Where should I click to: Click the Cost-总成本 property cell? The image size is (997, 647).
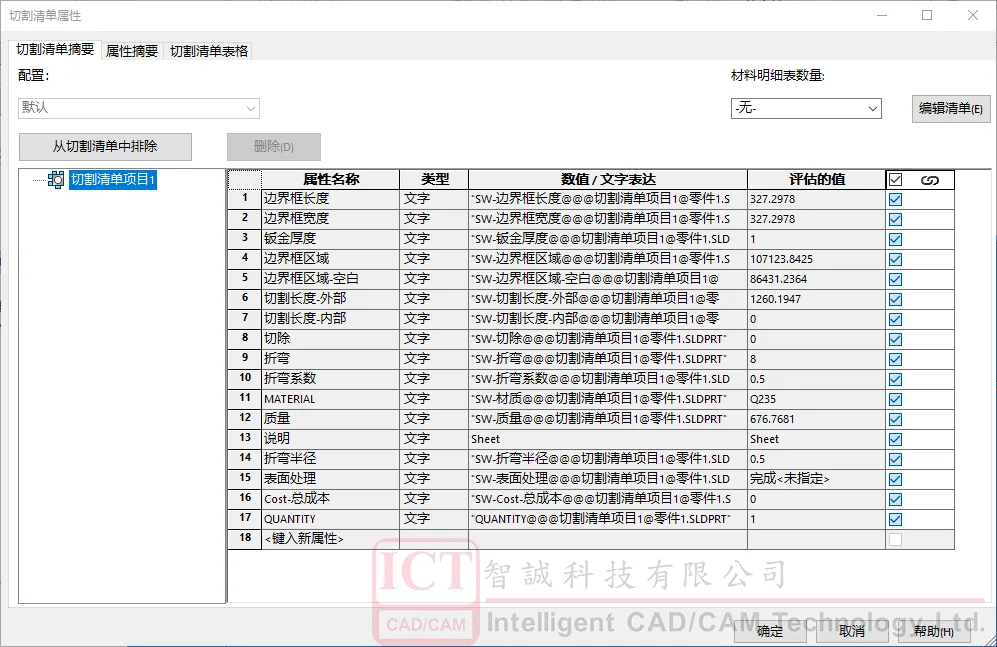tap(330, 499)
